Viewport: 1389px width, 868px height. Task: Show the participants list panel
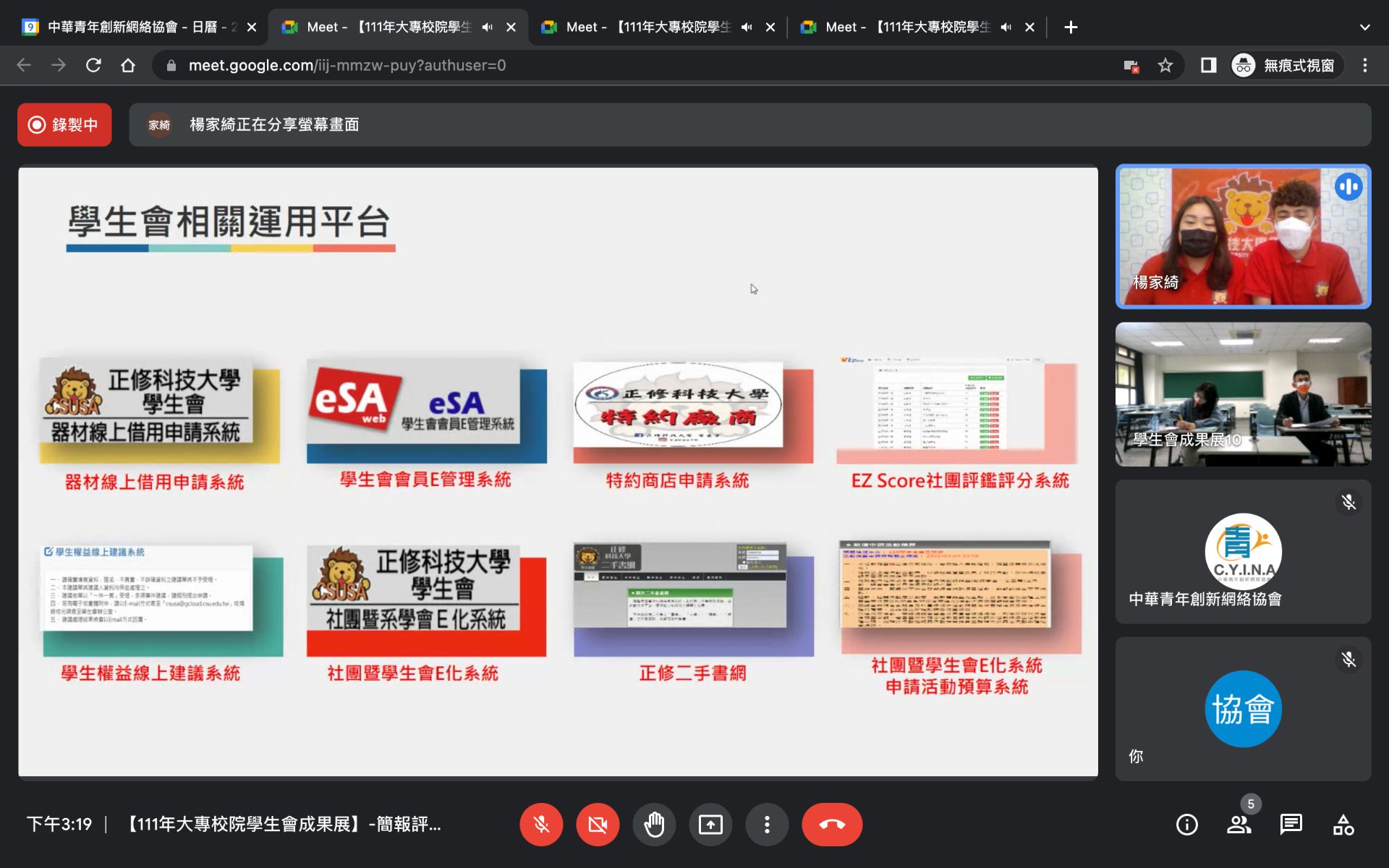pos(1239,825)
